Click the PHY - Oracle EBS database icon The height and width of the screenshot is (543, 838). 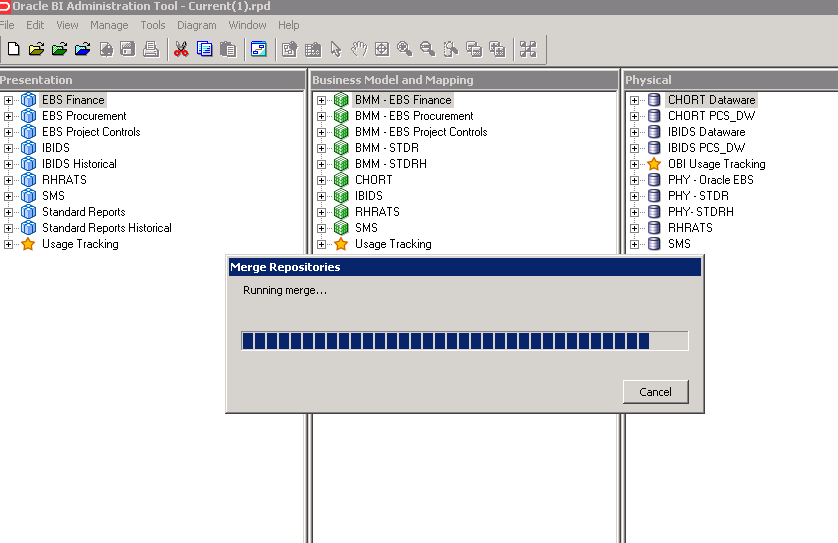654,180
